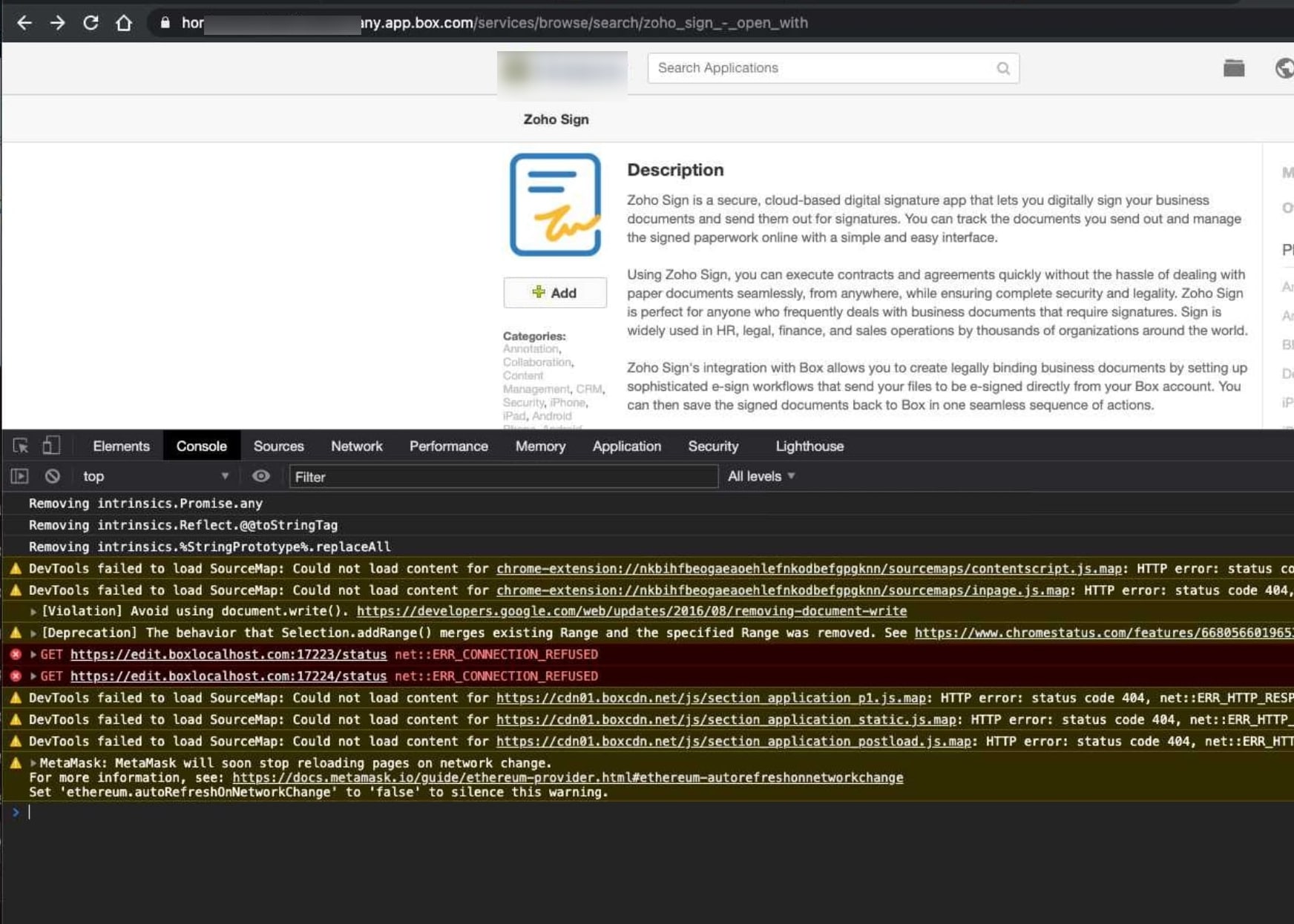The image size is (1294, 924).
Task: Open section_application_p1.js.map link
Action: pos(711,698)
